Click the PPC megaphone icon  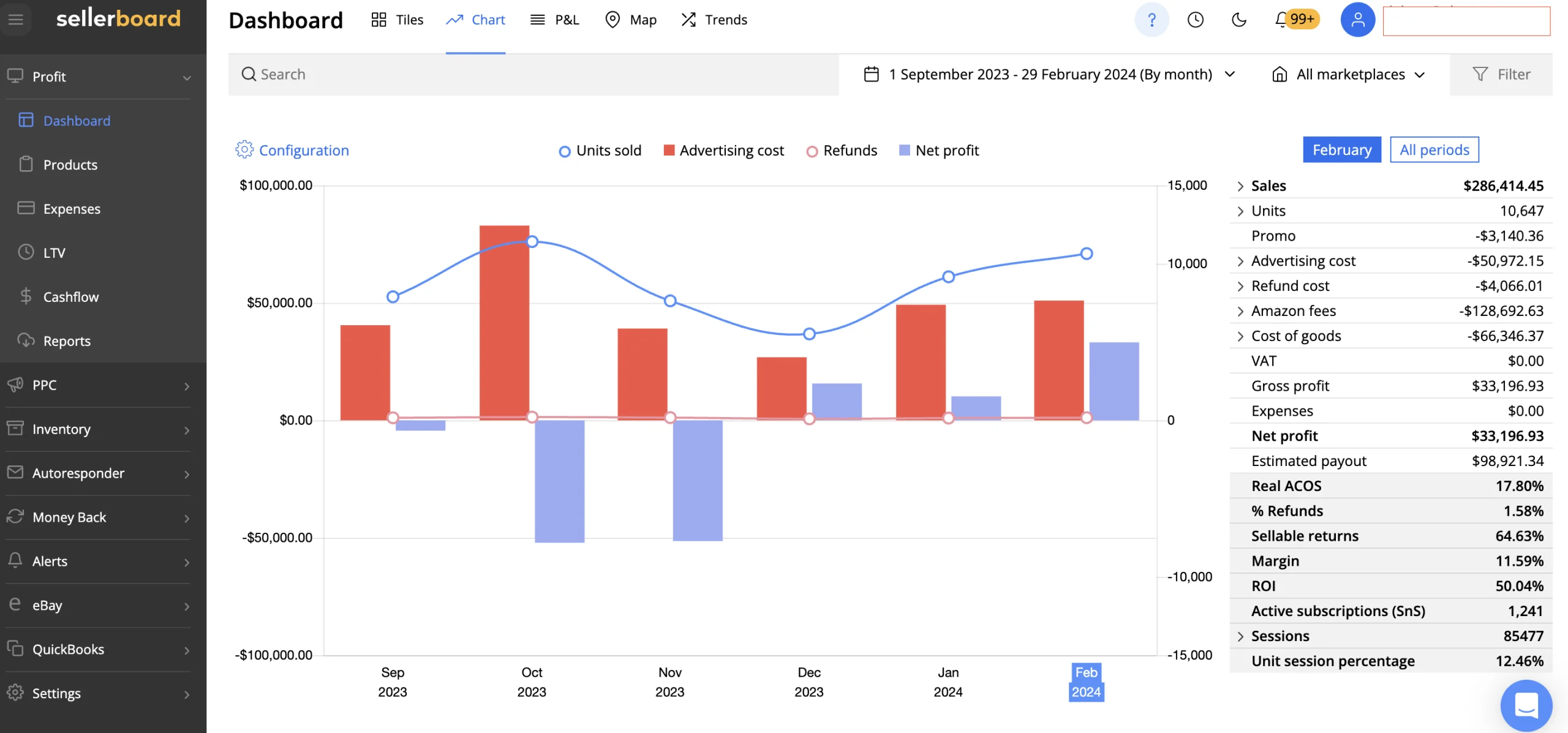coord(15,384)
